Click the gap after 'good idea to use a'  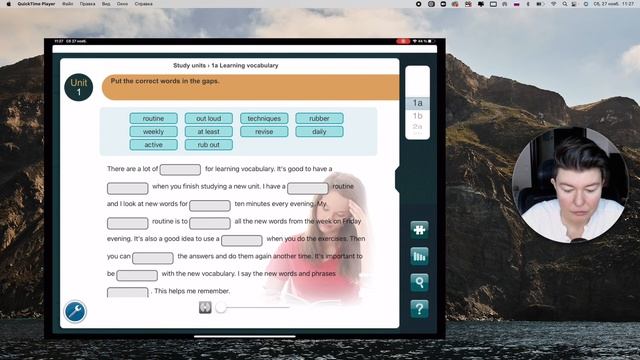(x=242, y=240)
